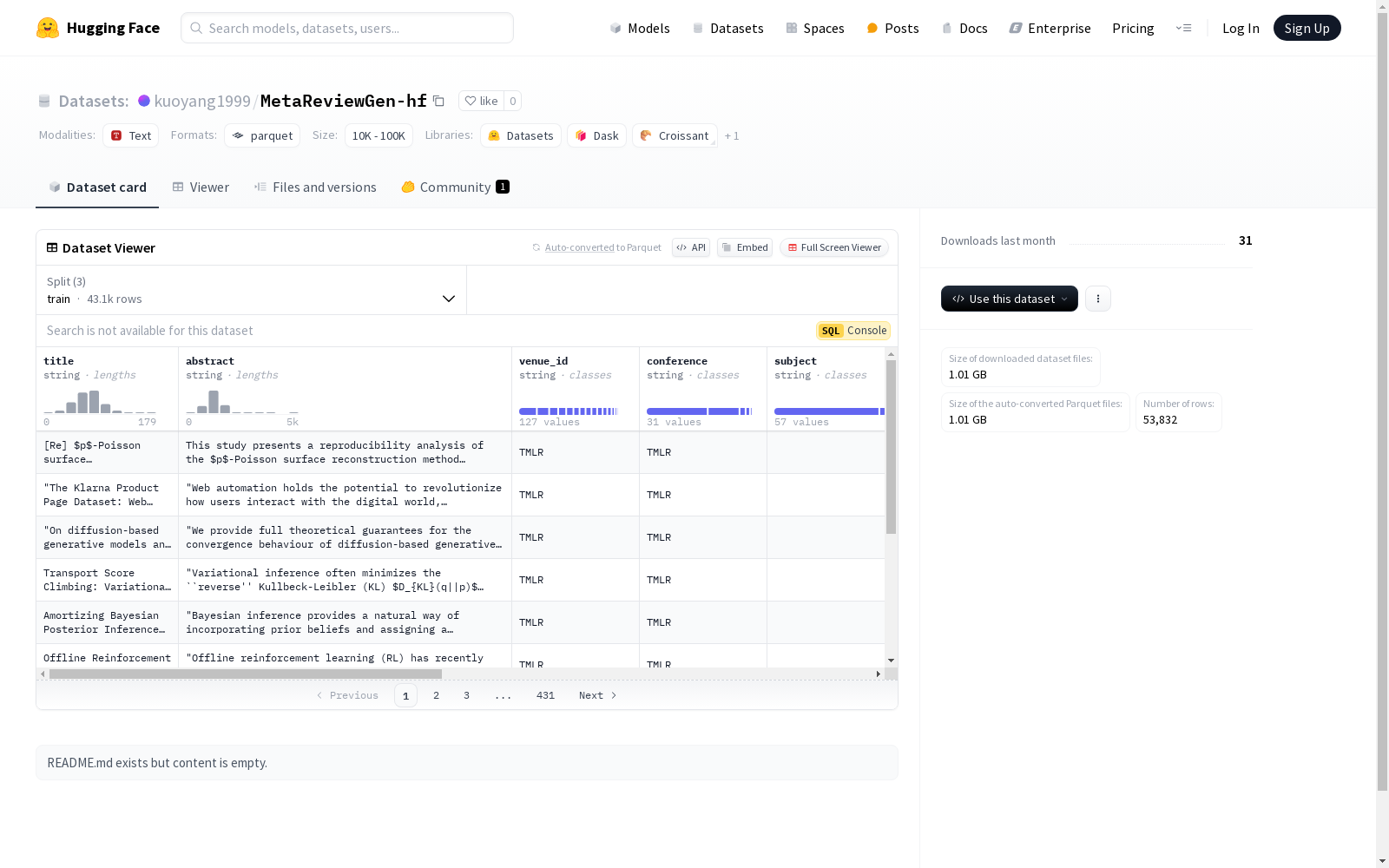Image resolution: width=1389 pixels, height=868 pixels.
Task: Click the API button
Action: [691, 247]
